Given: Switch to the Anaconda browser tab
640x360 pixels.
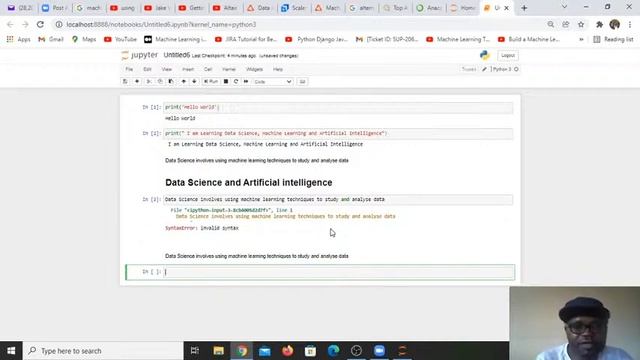Looking at the screenshot, I should [x=429, y=8].
